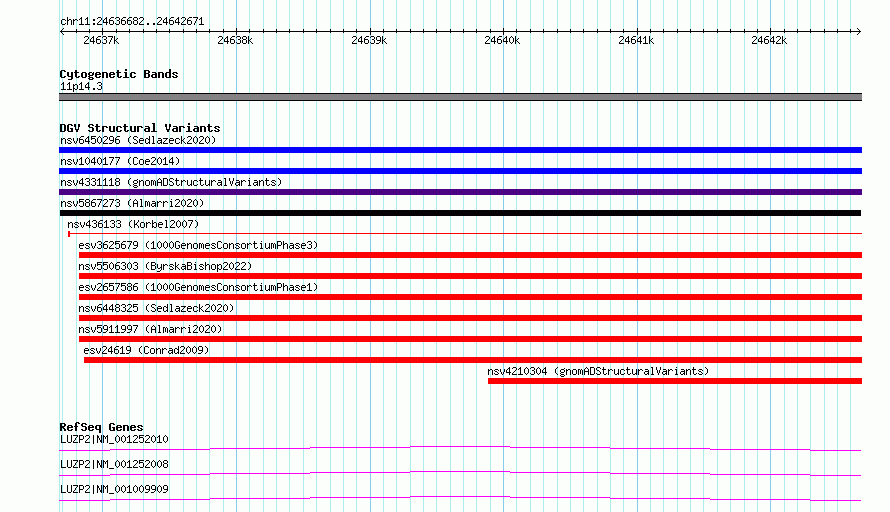Open nsv4331118 (gnomADStructuralVariants) label

click(171, 182)
